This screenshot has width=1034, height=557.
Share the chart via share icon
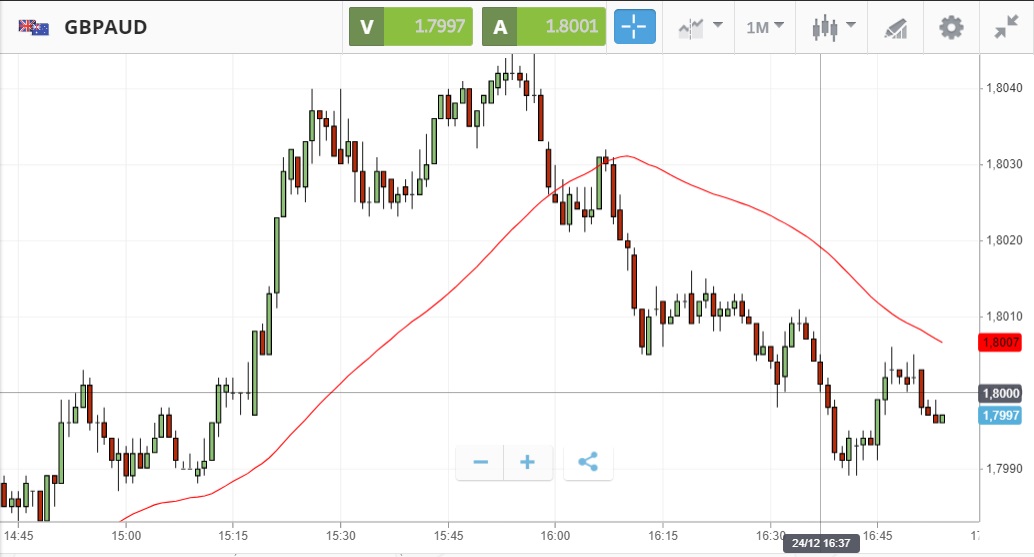[588, 462]
